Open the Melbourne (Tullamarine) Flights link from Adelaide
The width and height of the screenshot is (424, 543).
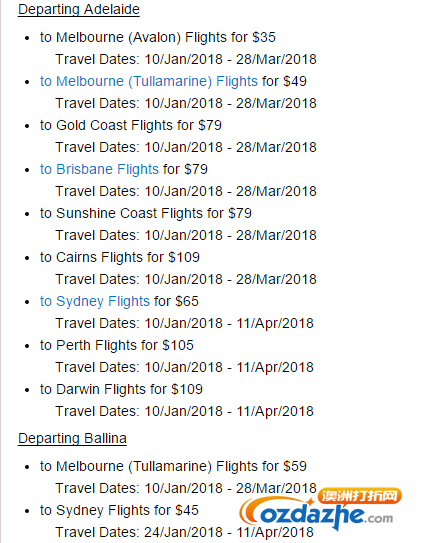(149, 81)
